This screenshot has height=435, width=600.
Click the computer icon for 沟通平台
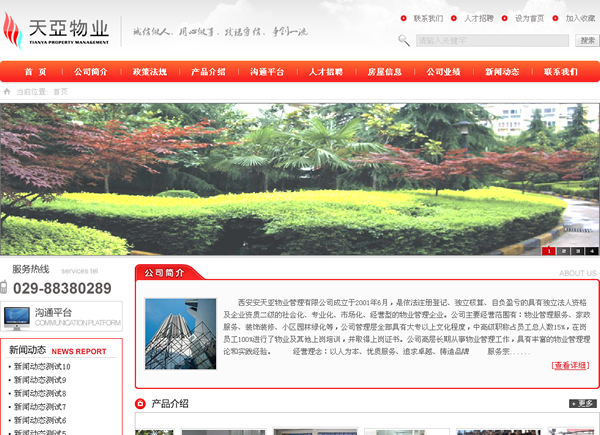pyautogui.click(x=16, y=318)
